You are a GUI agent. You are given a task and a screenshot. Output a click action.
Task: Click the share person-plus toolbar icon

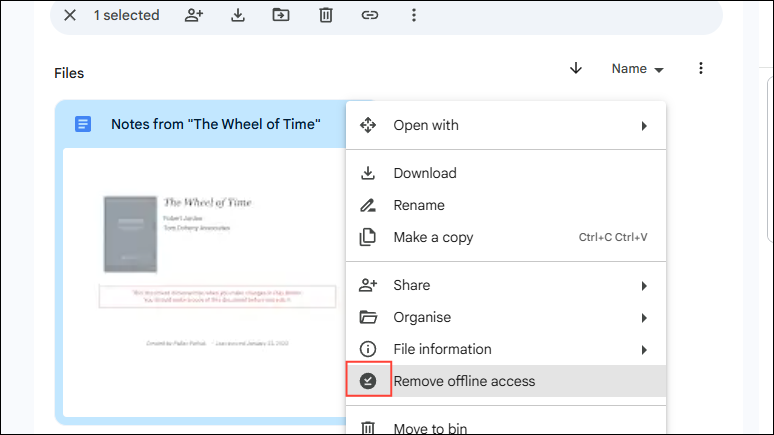click(x=195, y=15)
